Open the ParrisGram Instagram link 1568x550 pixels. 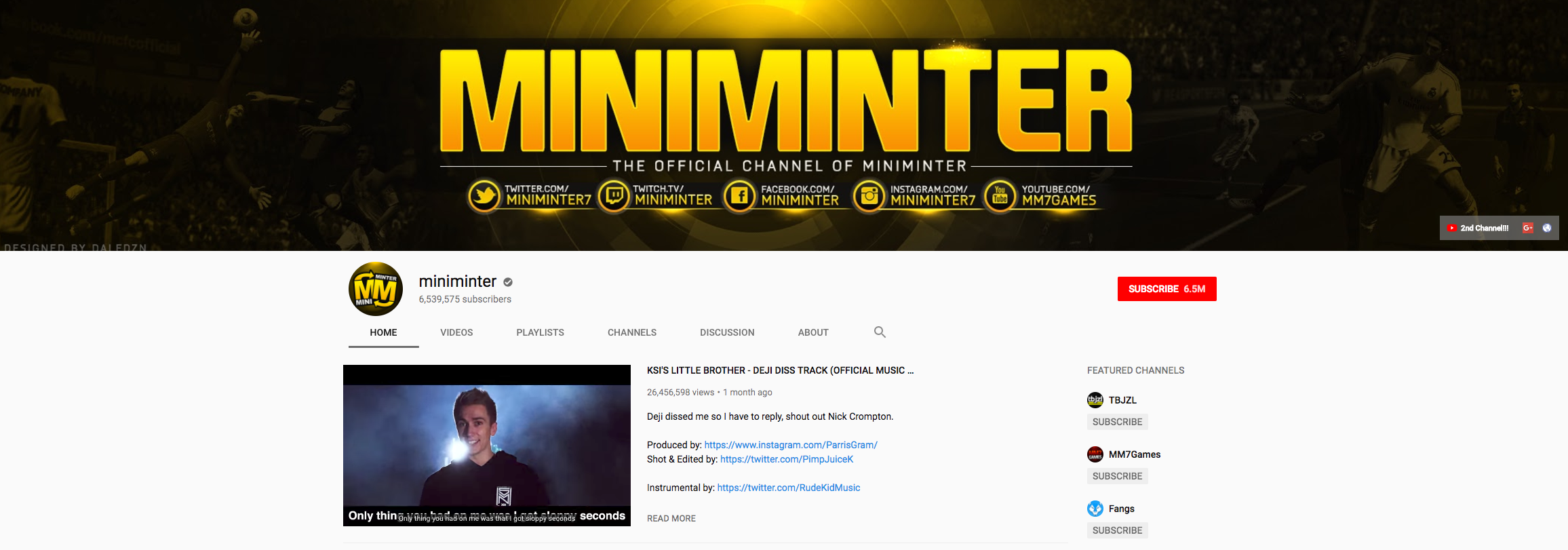[x=791, y=445]
